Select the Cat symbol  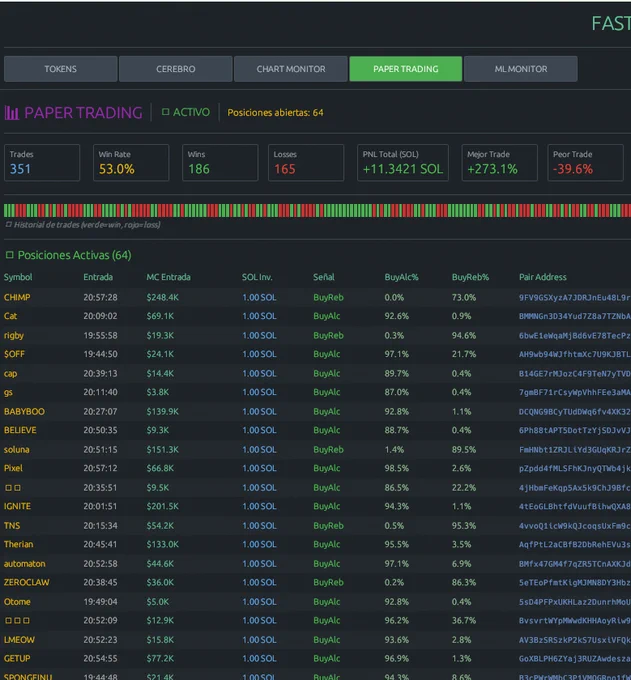coord(10,316)
